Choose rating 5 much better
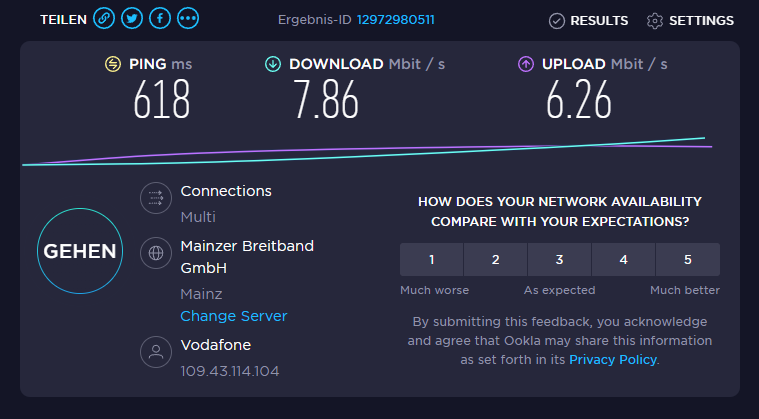Image resolution: width=759 pixels, height=419 pixels. (x=688, y=260)
